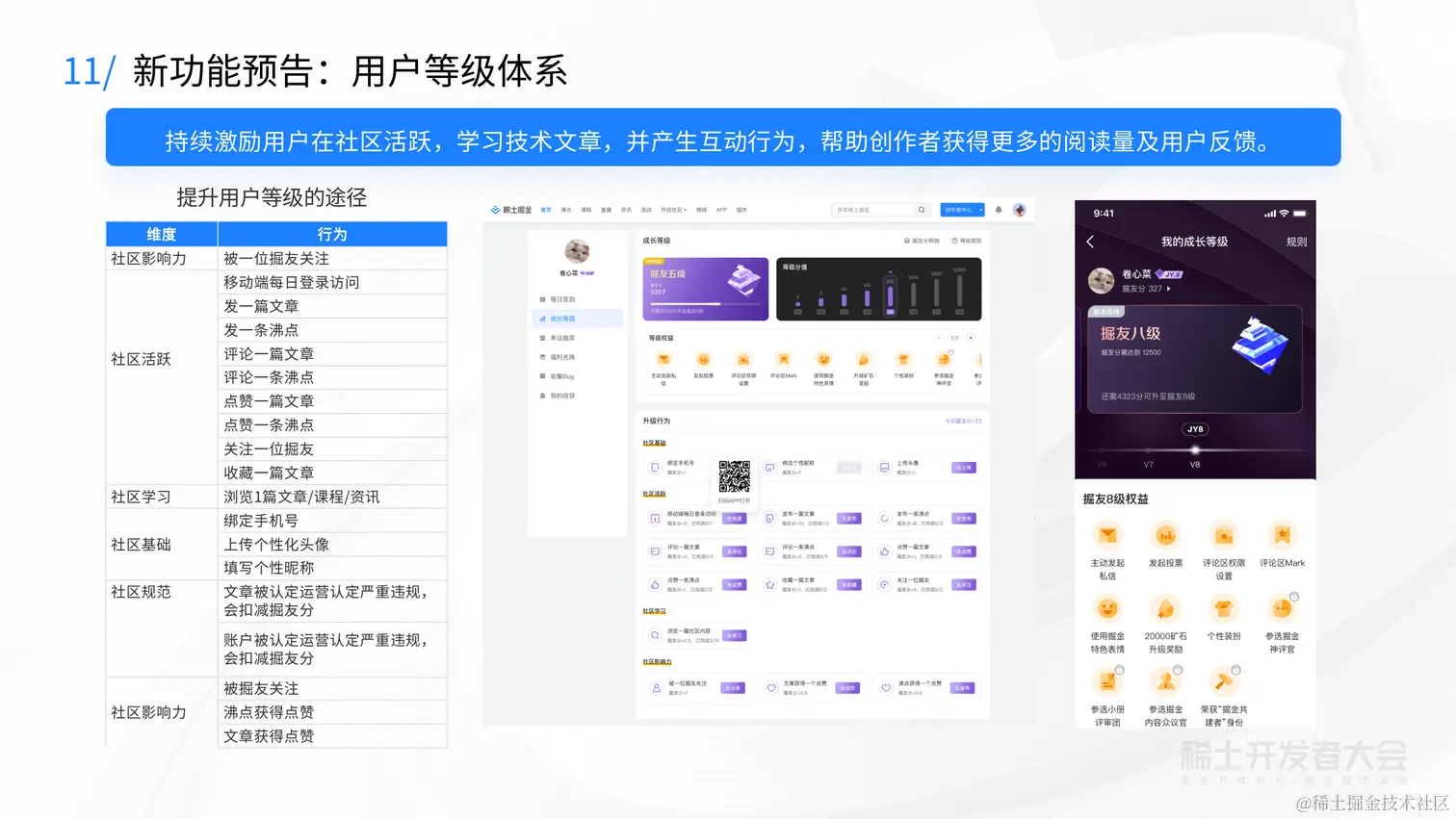1456x819 pixels.
Task: Tap 规则 in the mobile screen header
Action: pyautogui.click(x=1296, y=242)
